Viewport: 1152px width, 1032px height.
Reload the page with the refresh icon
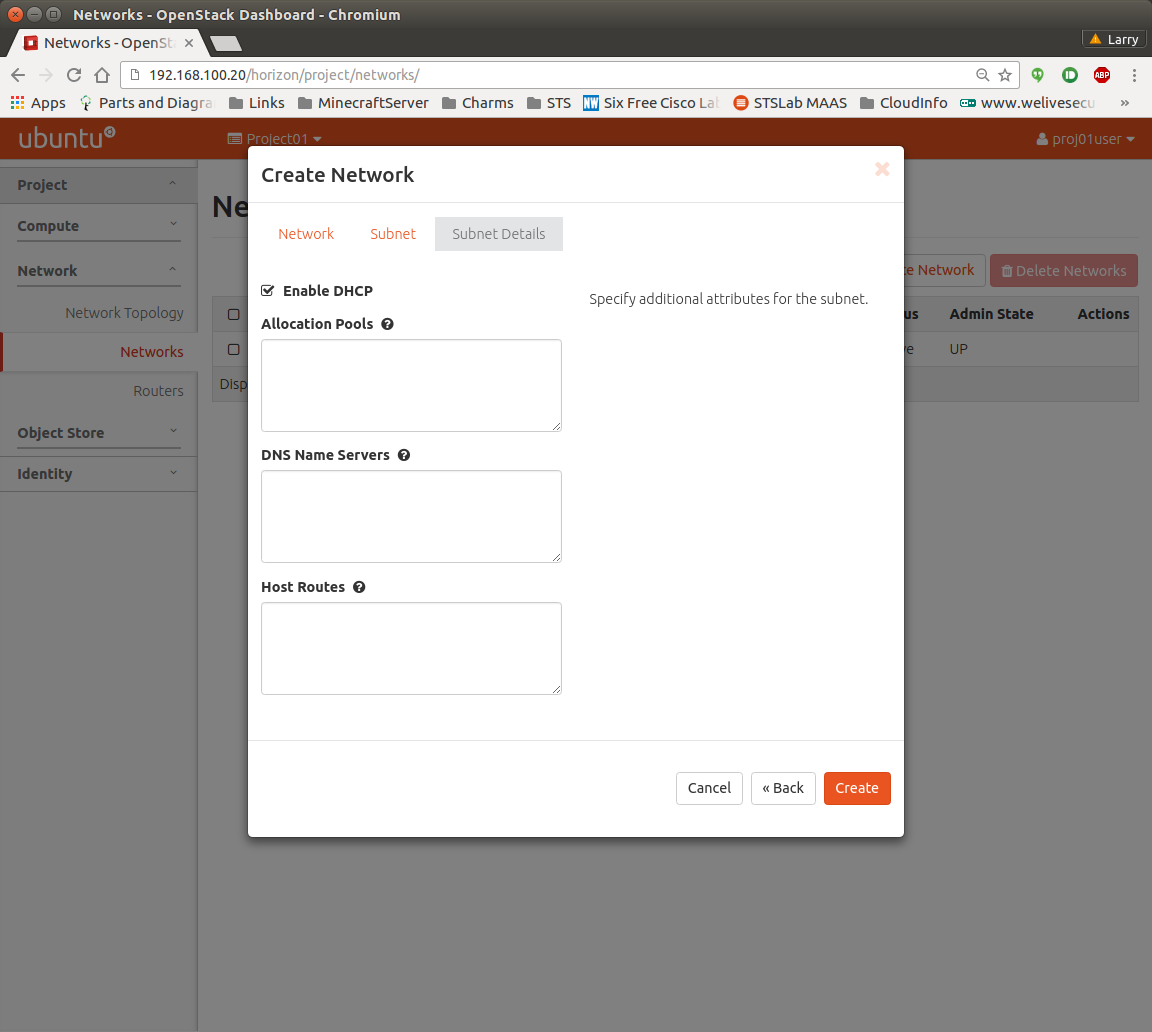point(73,75)
